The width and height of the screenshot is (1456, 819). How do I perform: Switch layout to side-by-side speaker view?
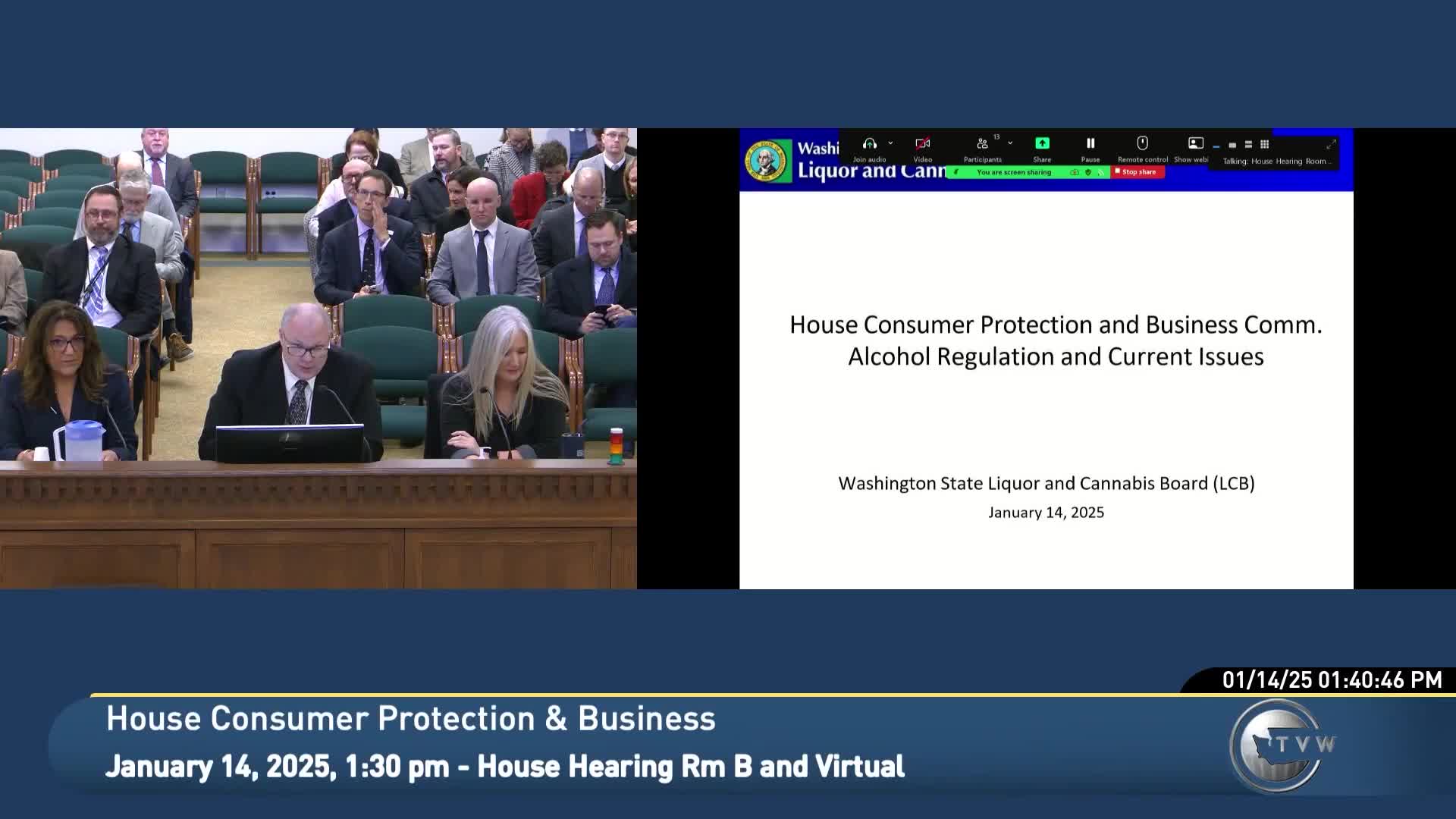point(1248,145)
